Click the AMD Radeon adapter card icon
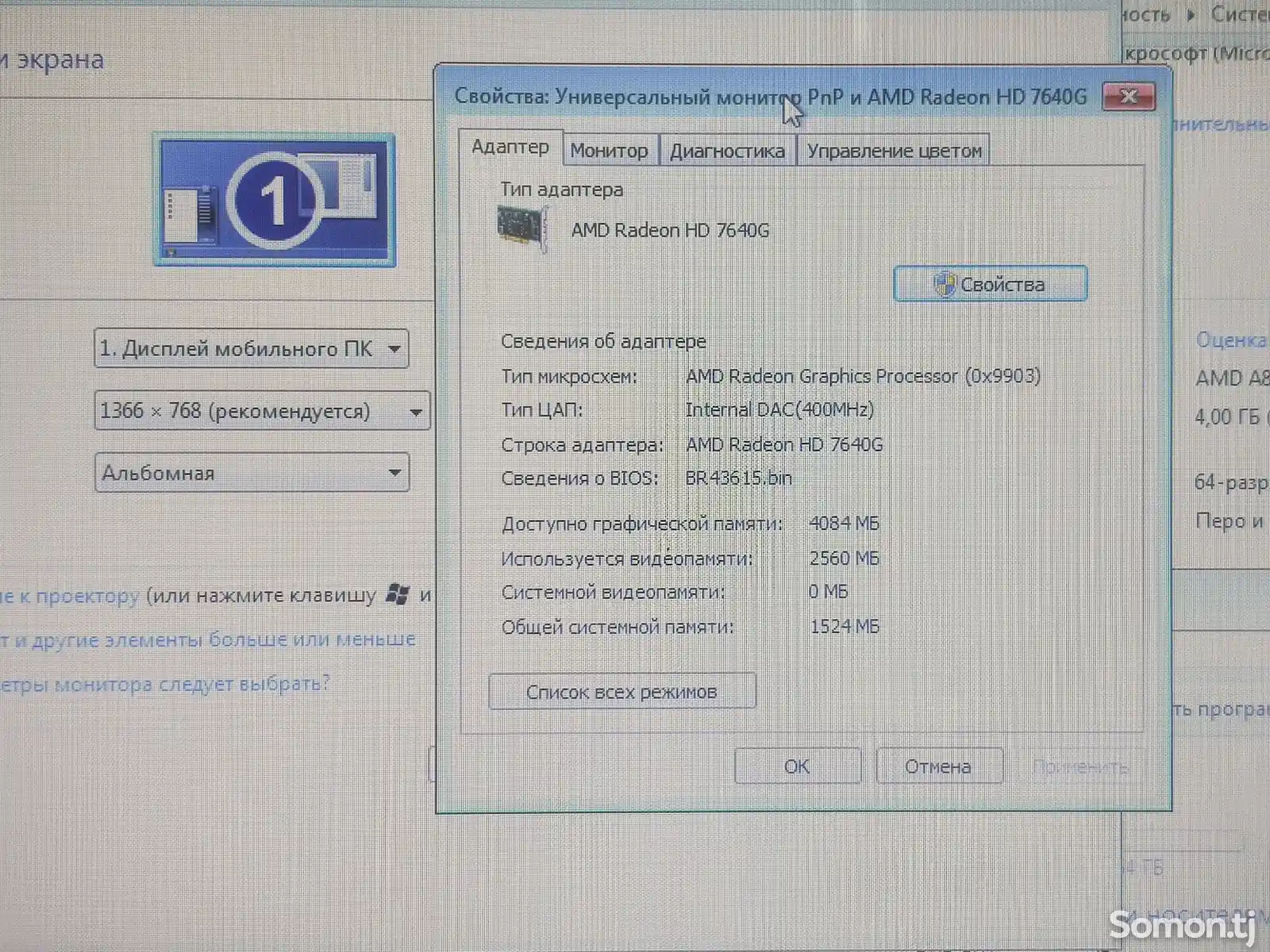The image size is (1270, 952). (522, 229)
